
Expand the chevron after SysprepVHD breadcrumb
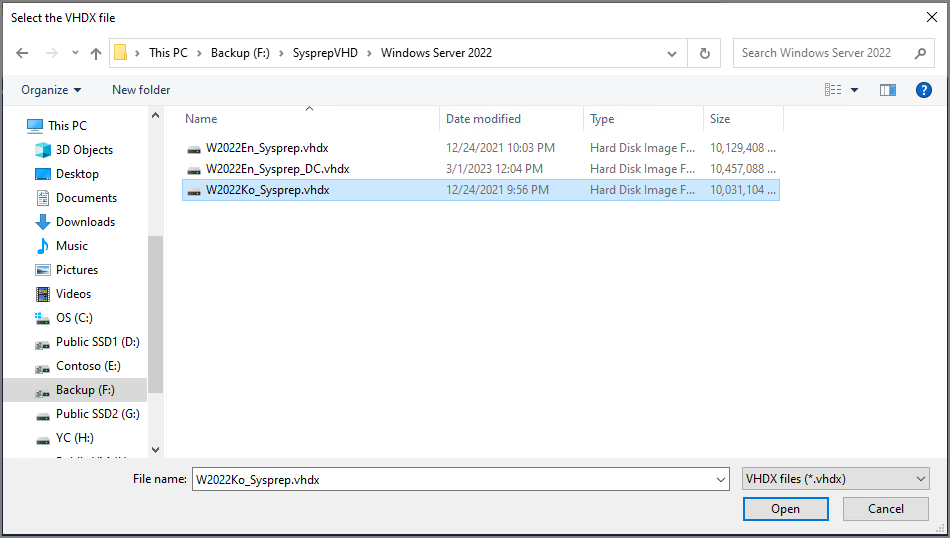coord(369,53)
